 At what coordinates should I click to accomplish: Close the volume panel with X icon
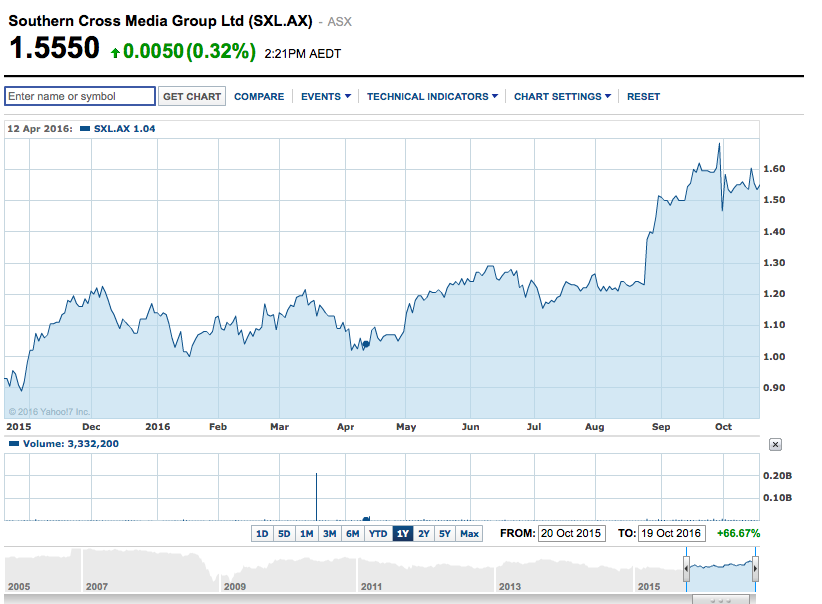point(775,445)
